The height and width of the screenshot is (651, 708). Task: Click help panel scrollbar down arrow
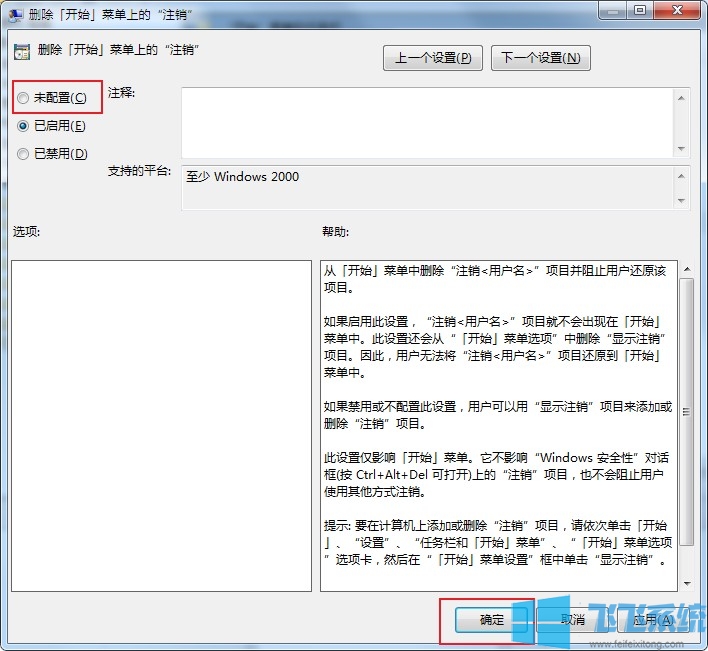687,583
